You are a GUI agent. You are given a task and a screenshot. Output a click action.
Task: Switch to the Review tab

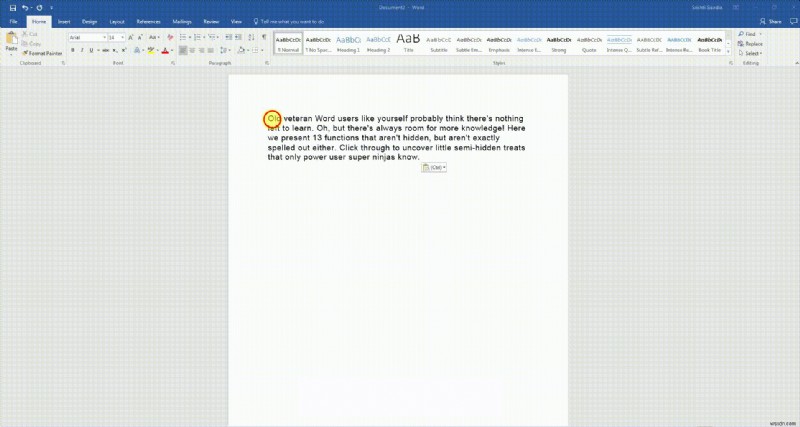[x=211, y=21]
